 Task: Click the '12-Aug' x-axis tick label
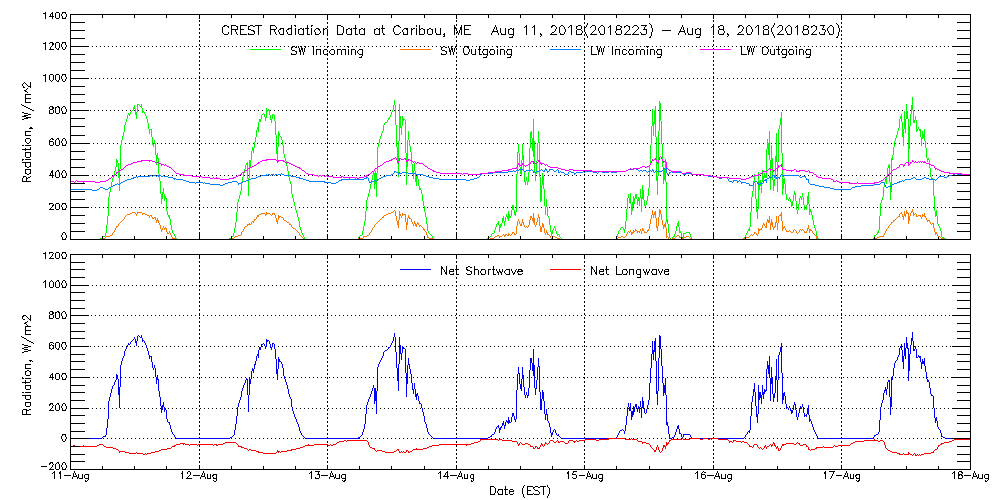pyautogui.click(x=200, y=478)
